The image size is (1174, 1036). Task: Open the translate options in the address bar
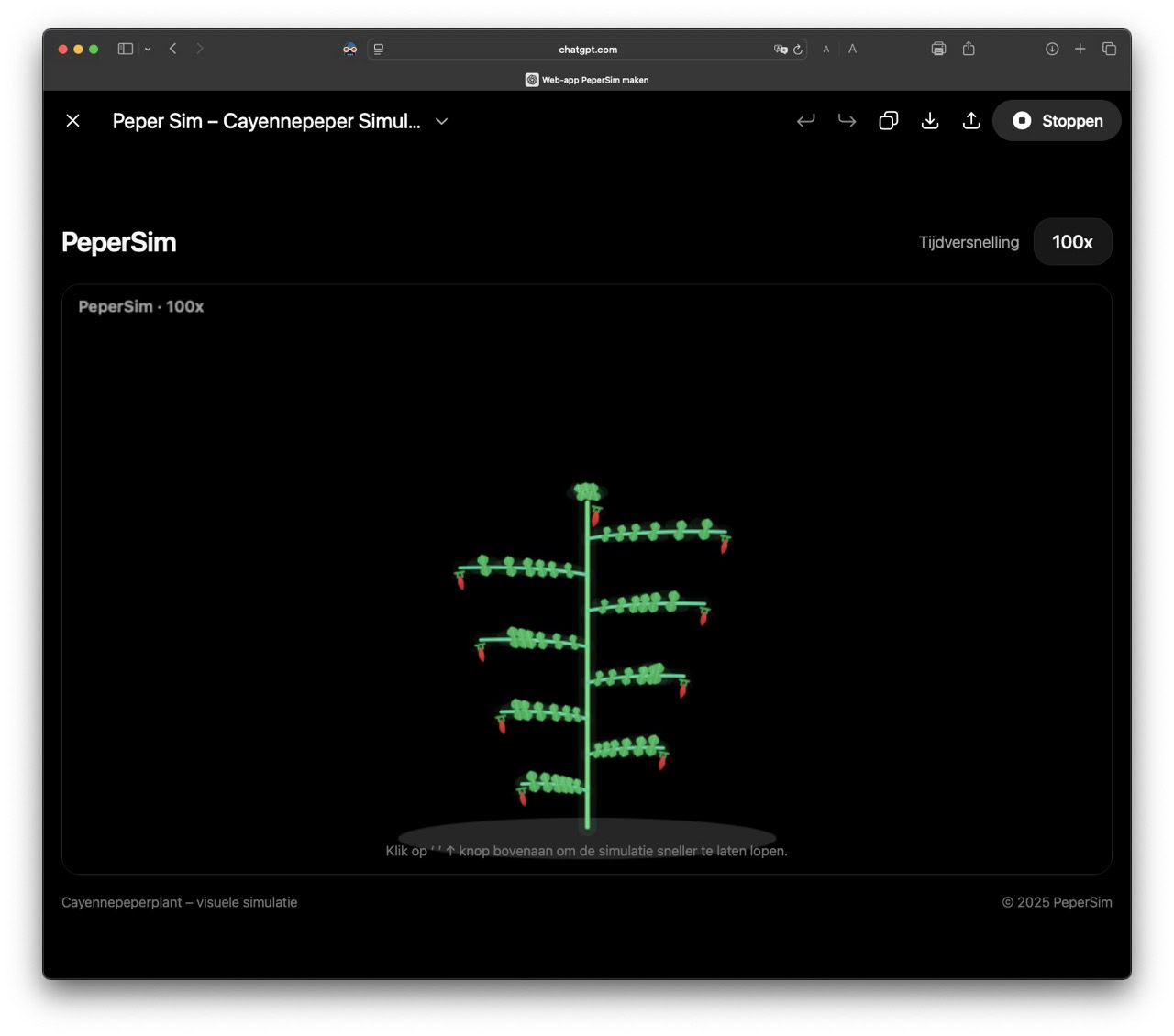(780, 50)
